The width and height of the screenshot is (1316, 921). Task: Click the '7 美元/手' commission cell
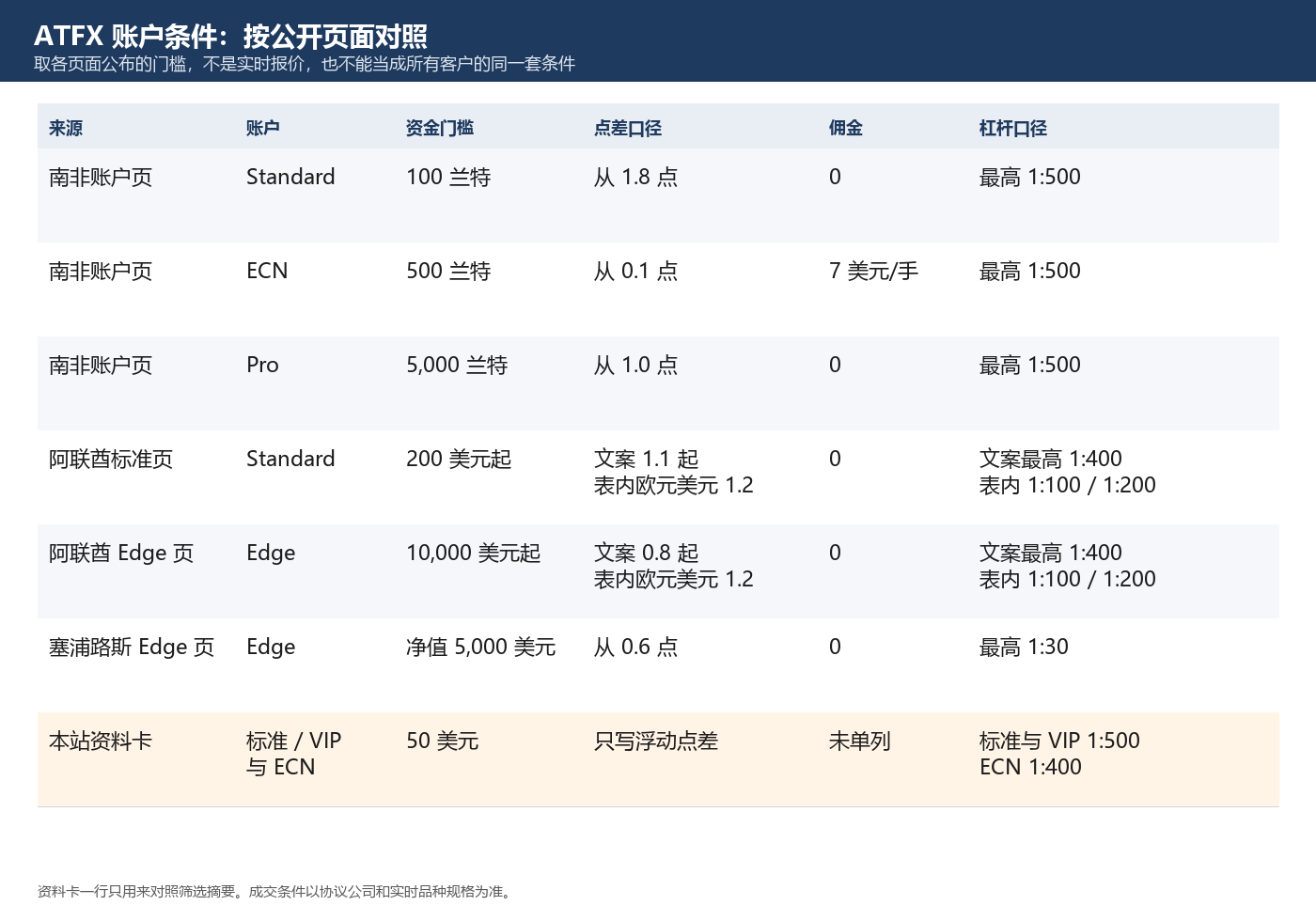(873, 271)
